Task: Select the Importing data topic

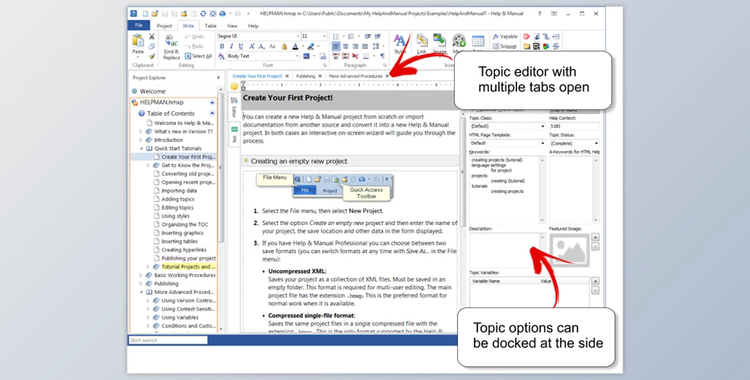Action: tap(179, 190)
